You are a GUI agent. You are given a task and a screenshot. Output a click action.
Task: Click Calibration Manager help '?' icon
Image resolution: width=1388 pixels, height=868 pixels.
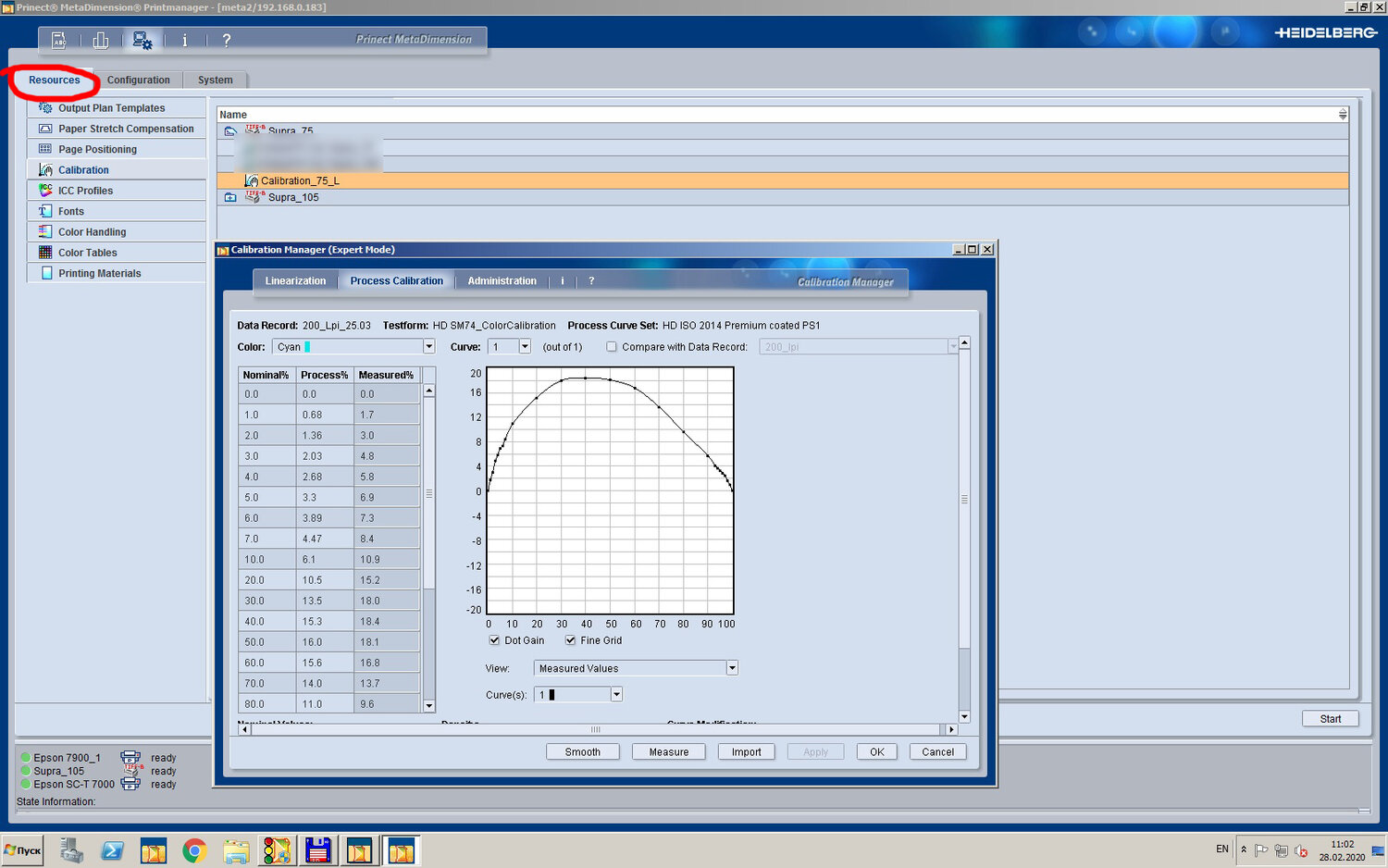click(x=591, y=281)
